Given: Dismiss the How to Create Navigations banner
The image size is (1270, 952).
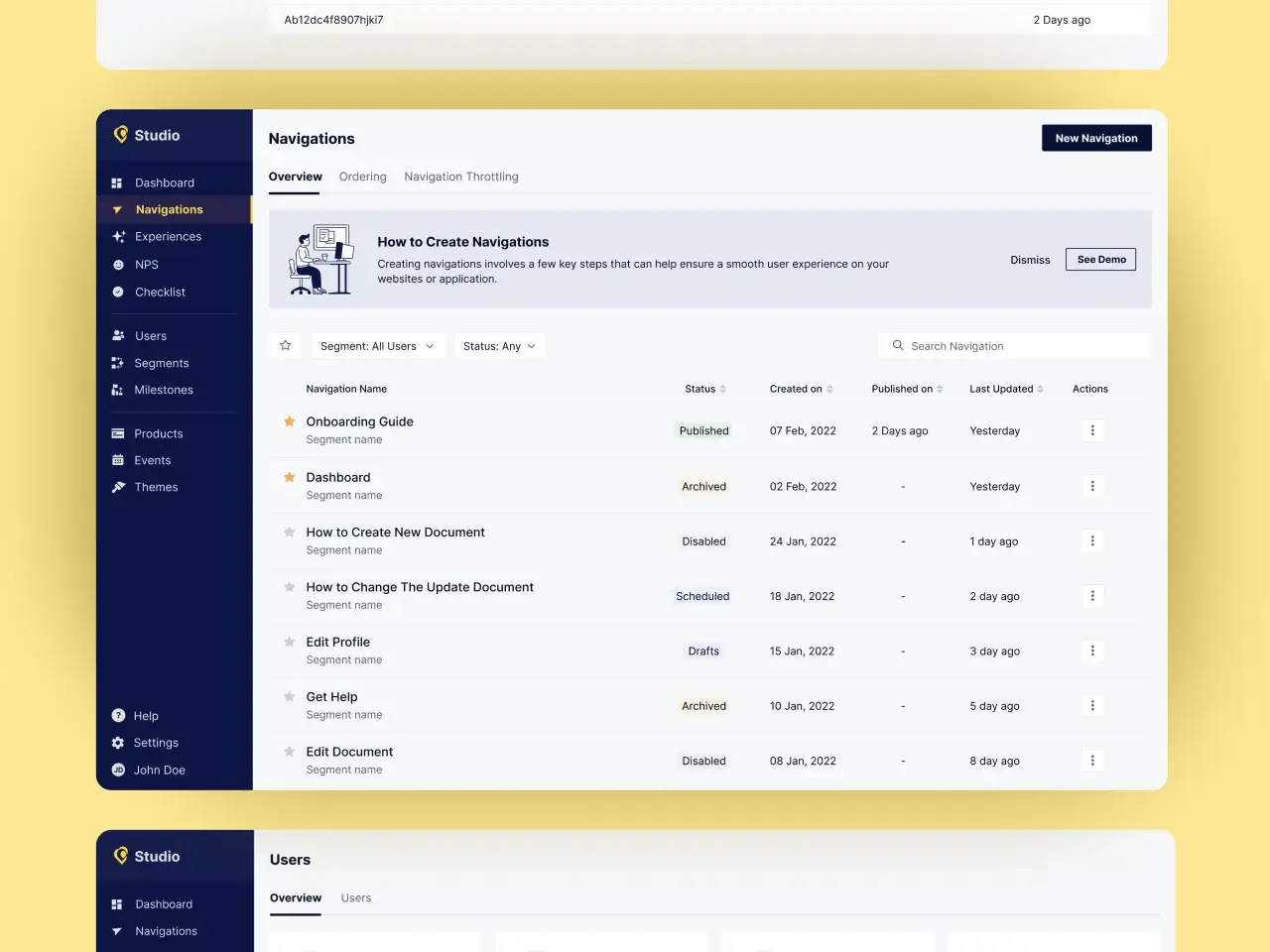Looking at the screenshot, I should click(x=1030, y=259).
